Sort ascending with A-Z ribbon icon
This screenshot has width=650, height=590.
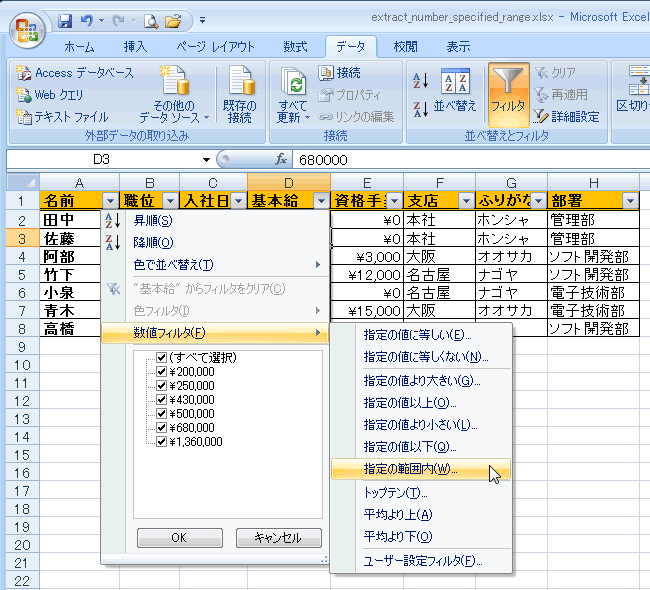(420, 81)
